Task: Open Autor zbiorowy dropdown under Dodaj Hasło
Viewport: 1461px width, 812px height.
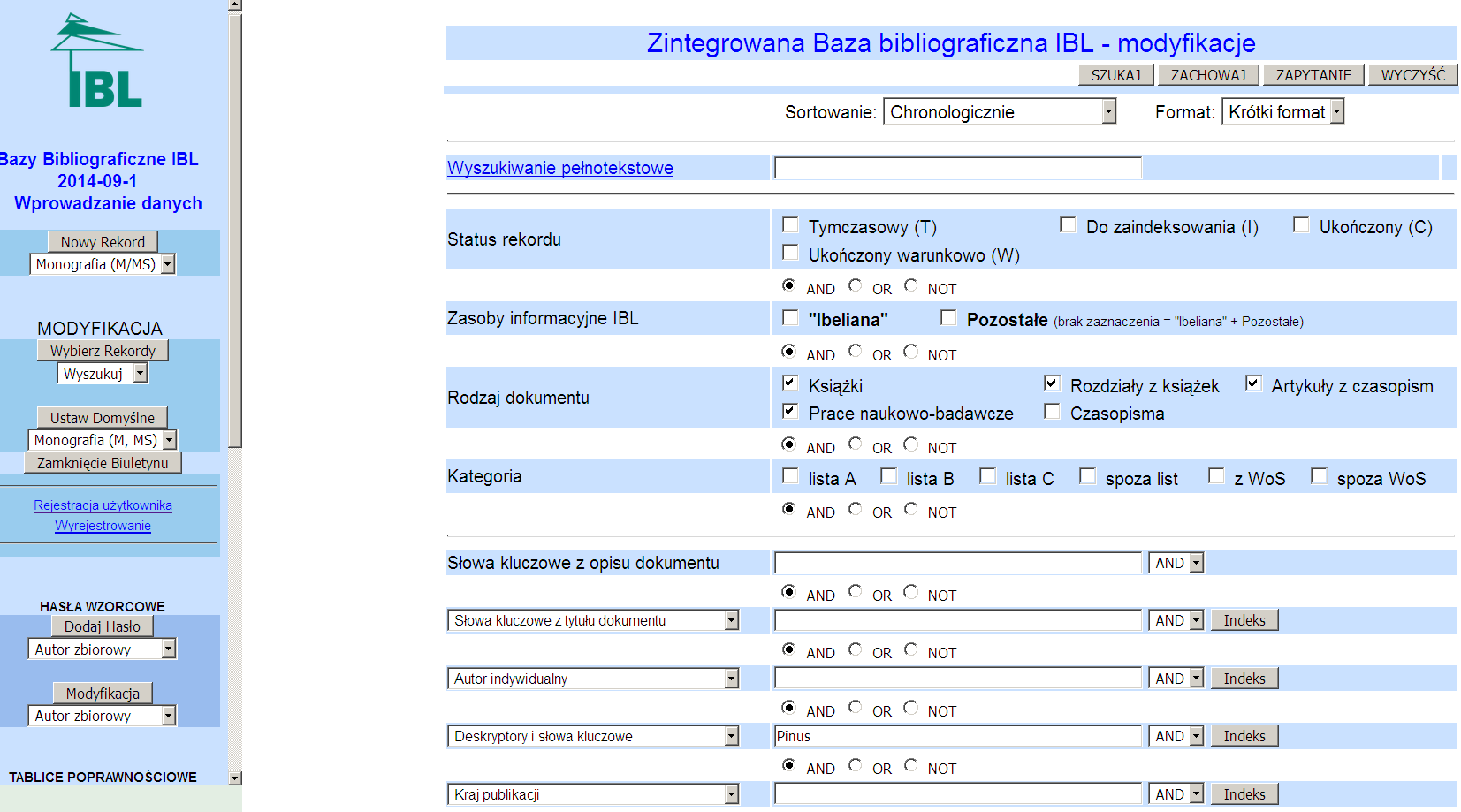Action: click(103, 649)
